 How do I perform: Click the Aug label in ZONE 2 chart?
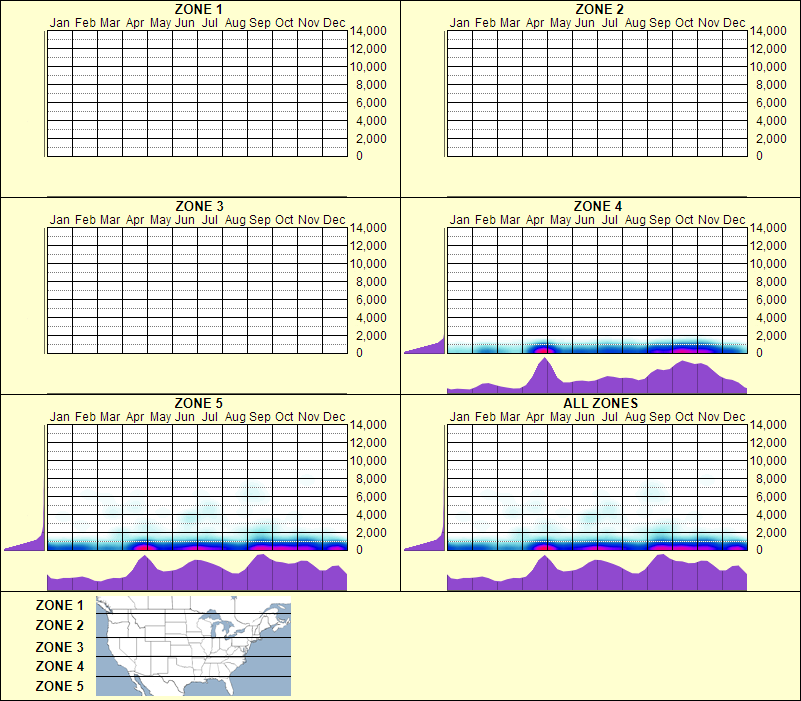point(635,23)
